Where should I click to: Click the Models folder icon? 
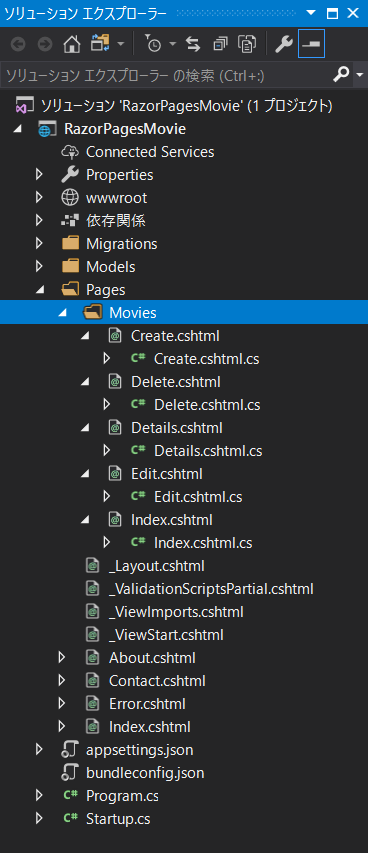click(x=70, y=267)
